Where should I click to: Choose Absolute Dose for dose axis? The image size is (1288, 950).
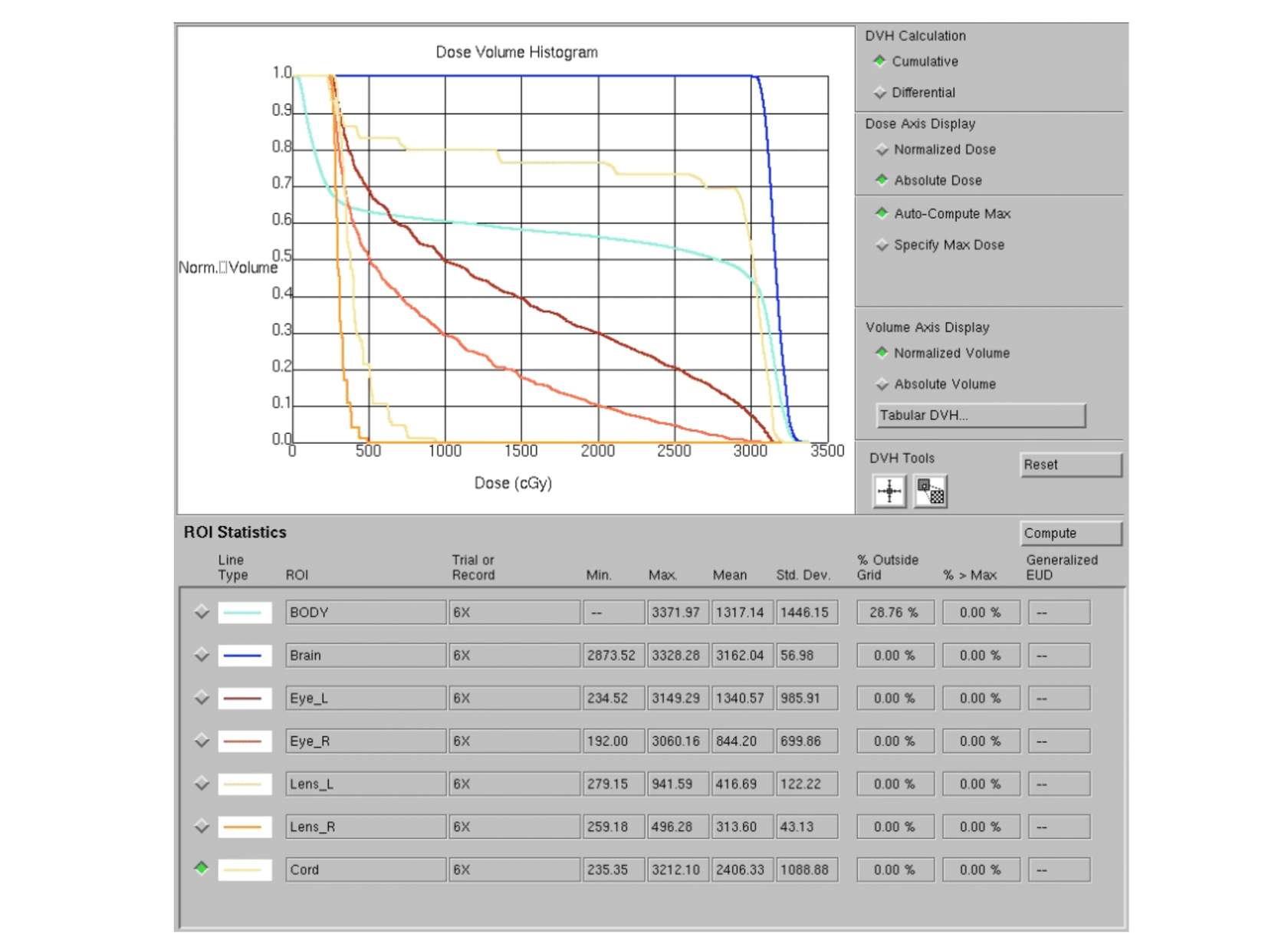(x=882, y=180)
